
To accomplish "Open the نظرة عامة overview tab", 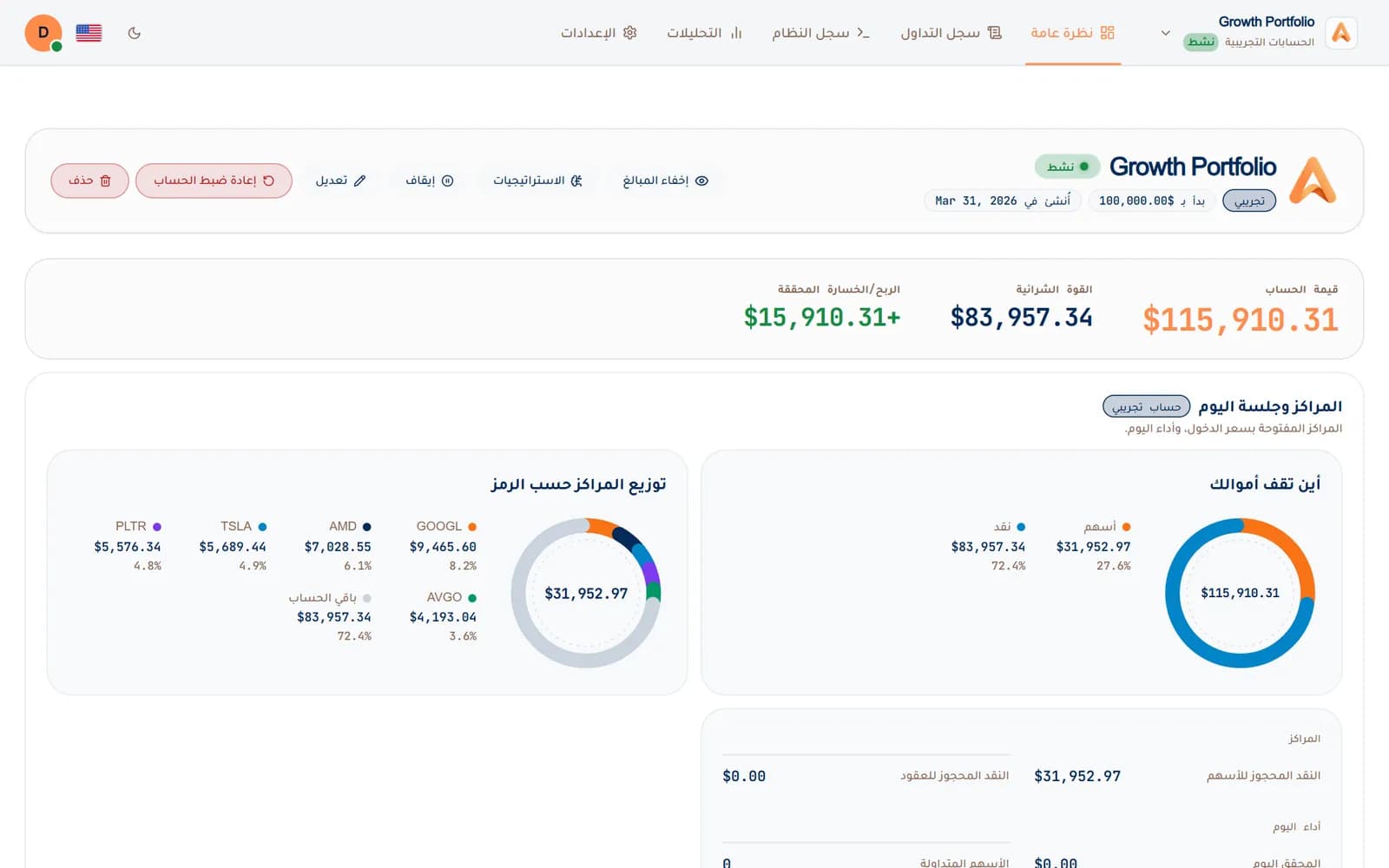I will point(1073,33).
